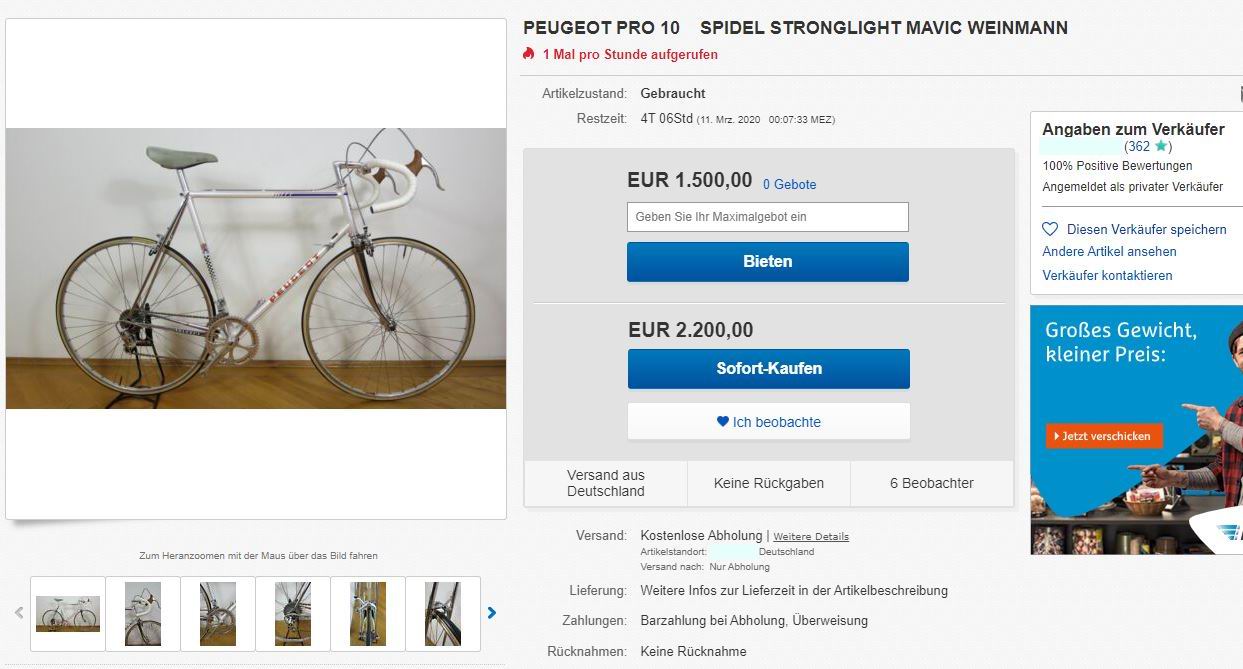Click the flame icon by hourly views

pyautogui.click(x=529, y=54)
